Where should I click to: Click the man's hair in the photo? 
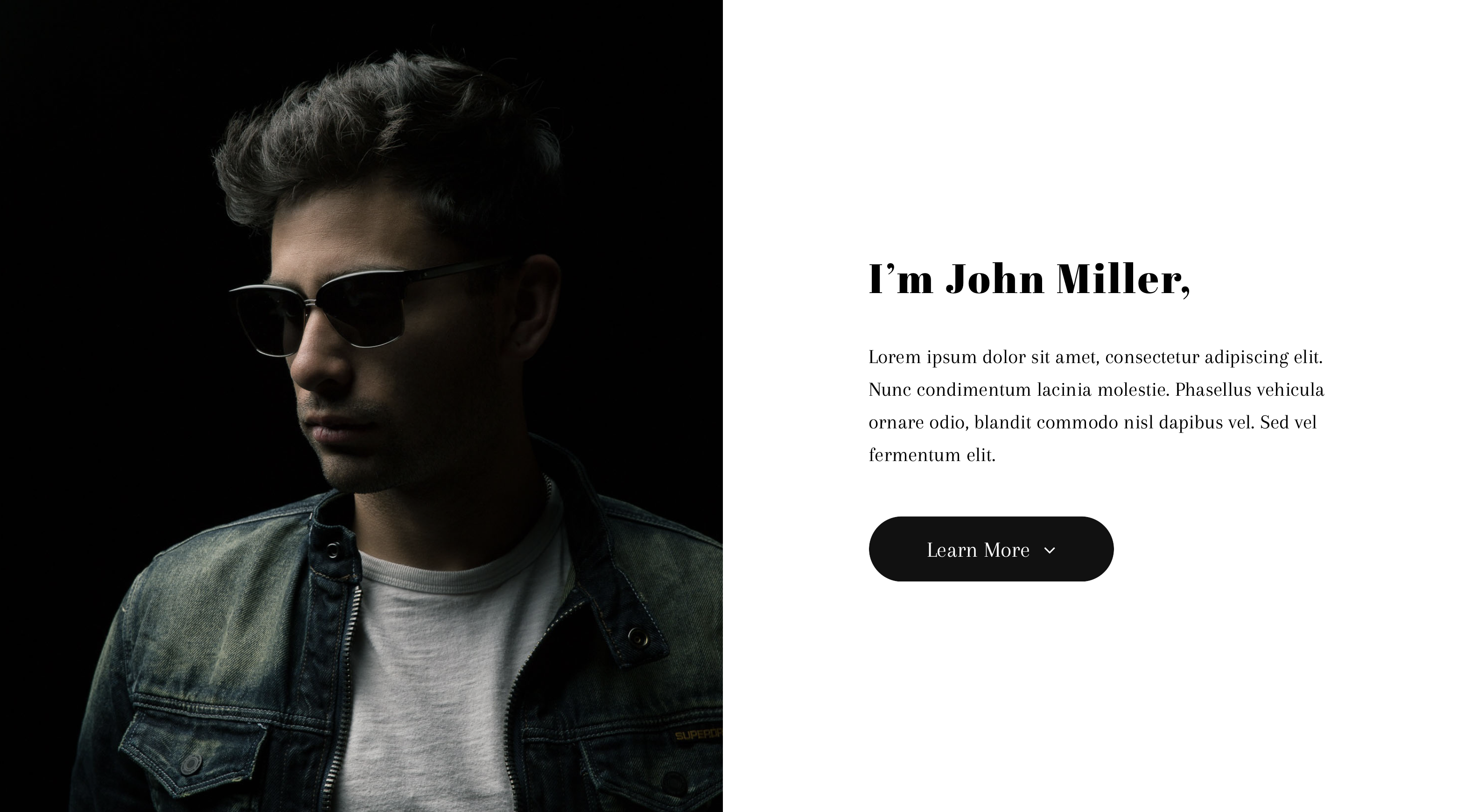coord(388,143)
